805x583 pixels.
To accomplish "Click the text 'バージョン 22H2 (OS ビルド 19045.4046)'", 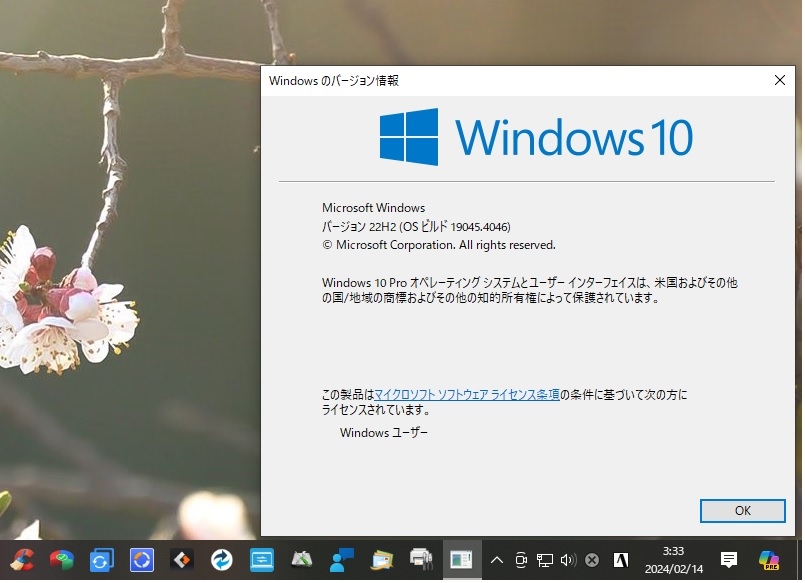I will [x=417, y=228].
